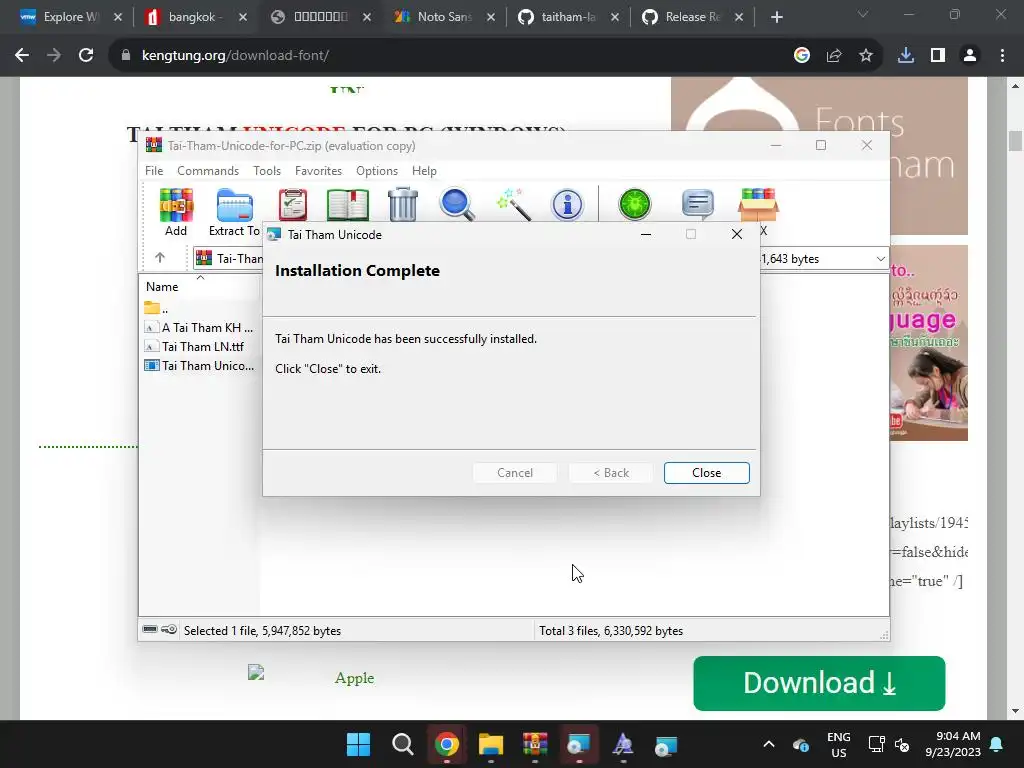Screen dimensions: 1024x768
Task: Click the WinRAR View book icon
Action: point(347,205)
